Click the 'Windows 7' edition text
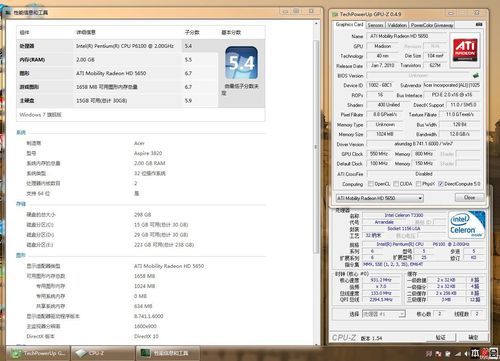Screen dimensions: 500x361 pos(40,115)
